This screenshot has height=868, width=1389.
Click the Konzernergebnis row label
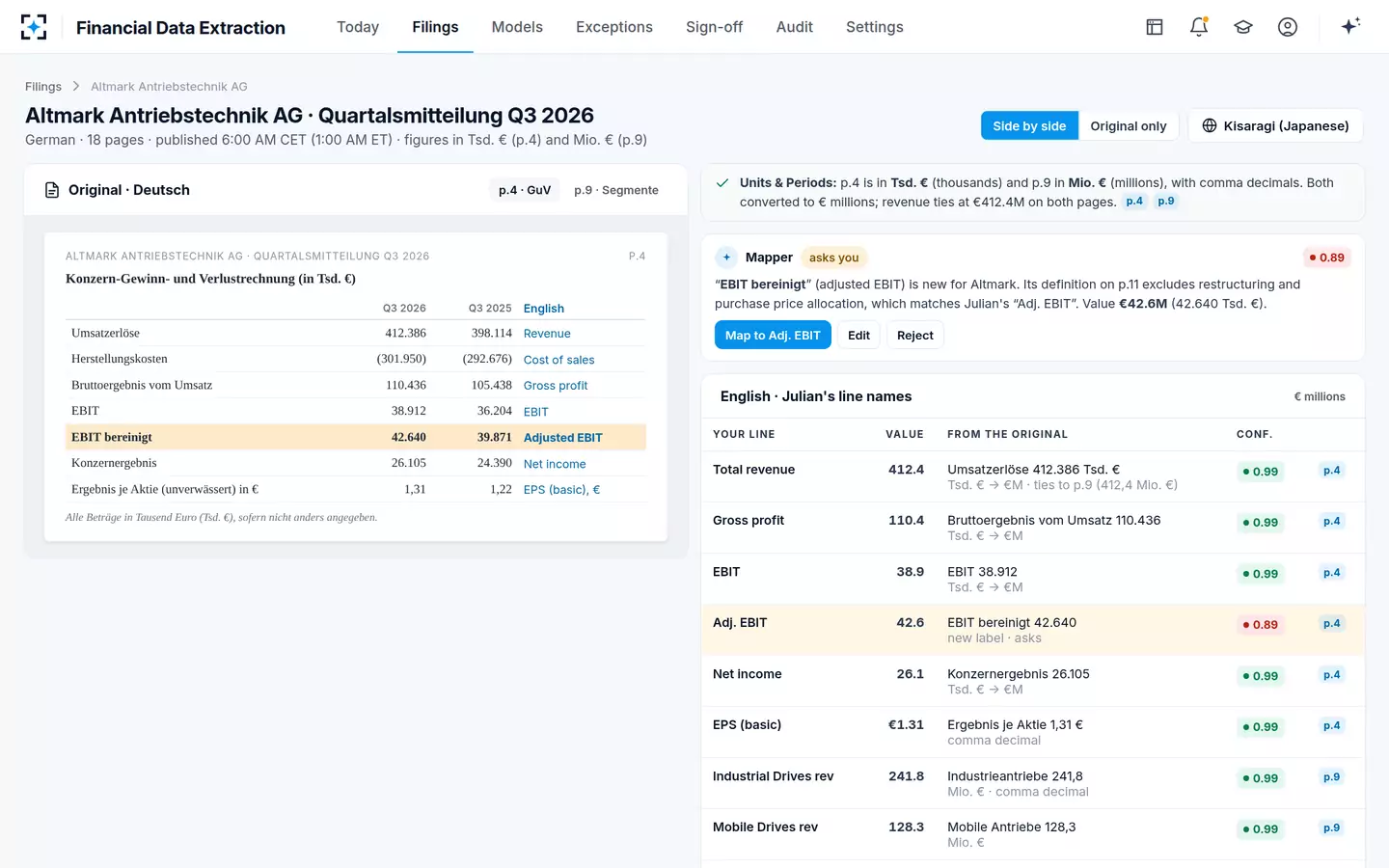coord(114,463)
